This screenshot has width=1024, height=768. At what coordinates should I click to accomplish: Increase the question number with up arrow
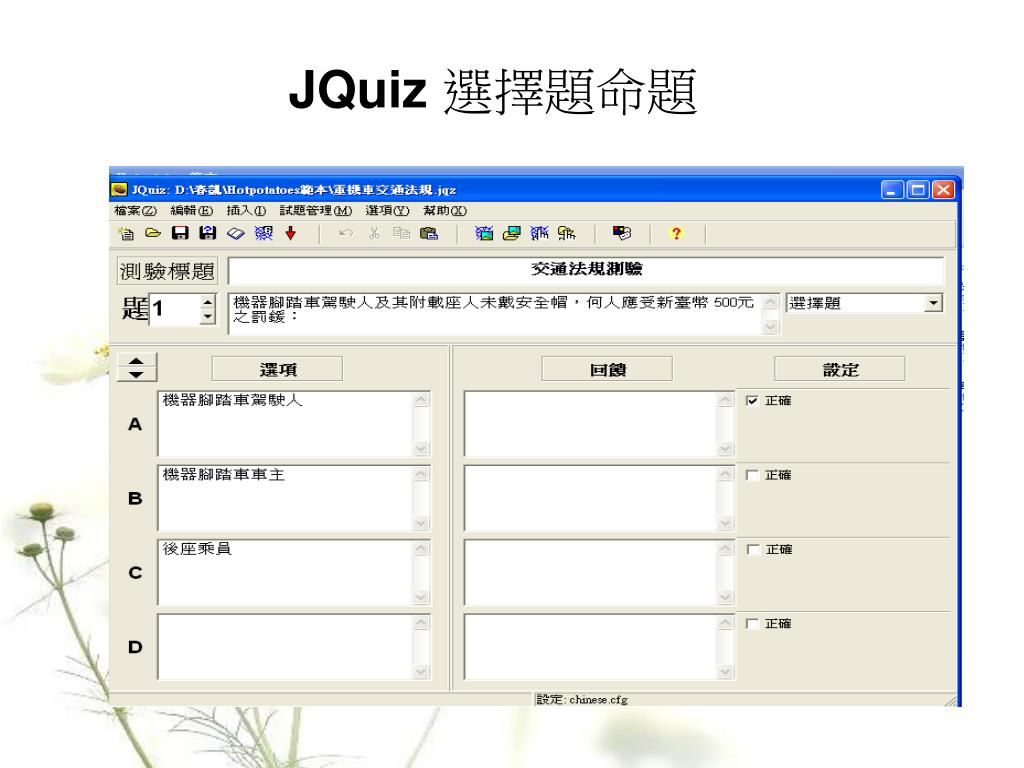coord(208,302)
